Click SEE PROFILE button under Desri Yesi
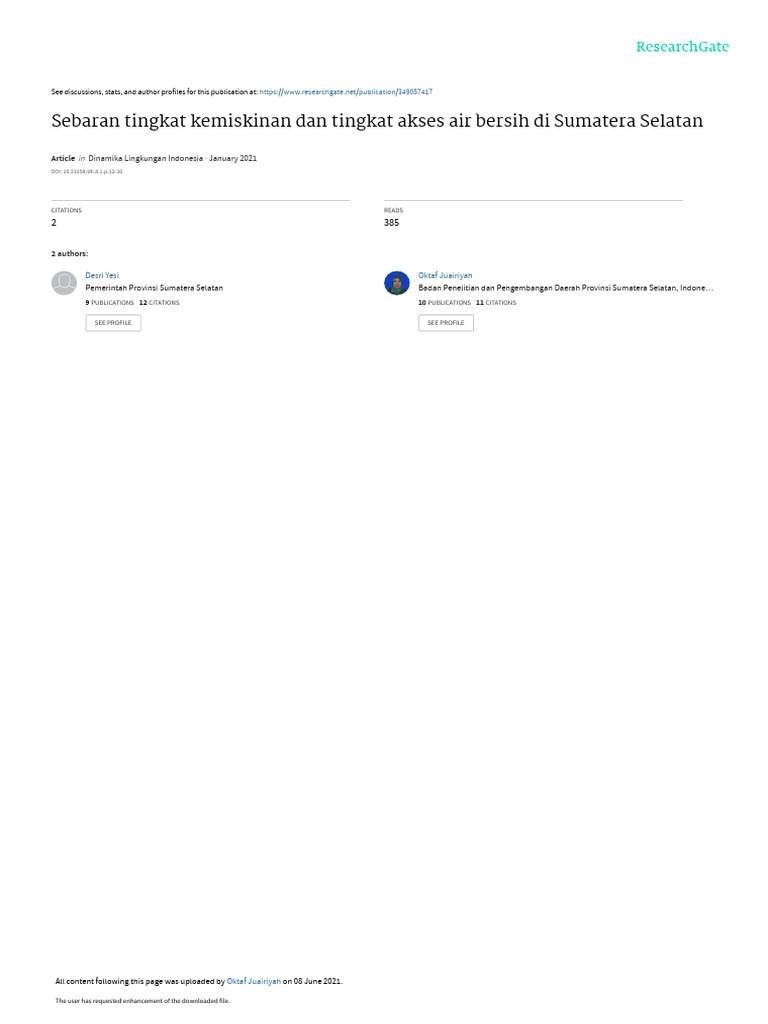Viewport: 768px width, 1024px height. (x=113, y=323)
